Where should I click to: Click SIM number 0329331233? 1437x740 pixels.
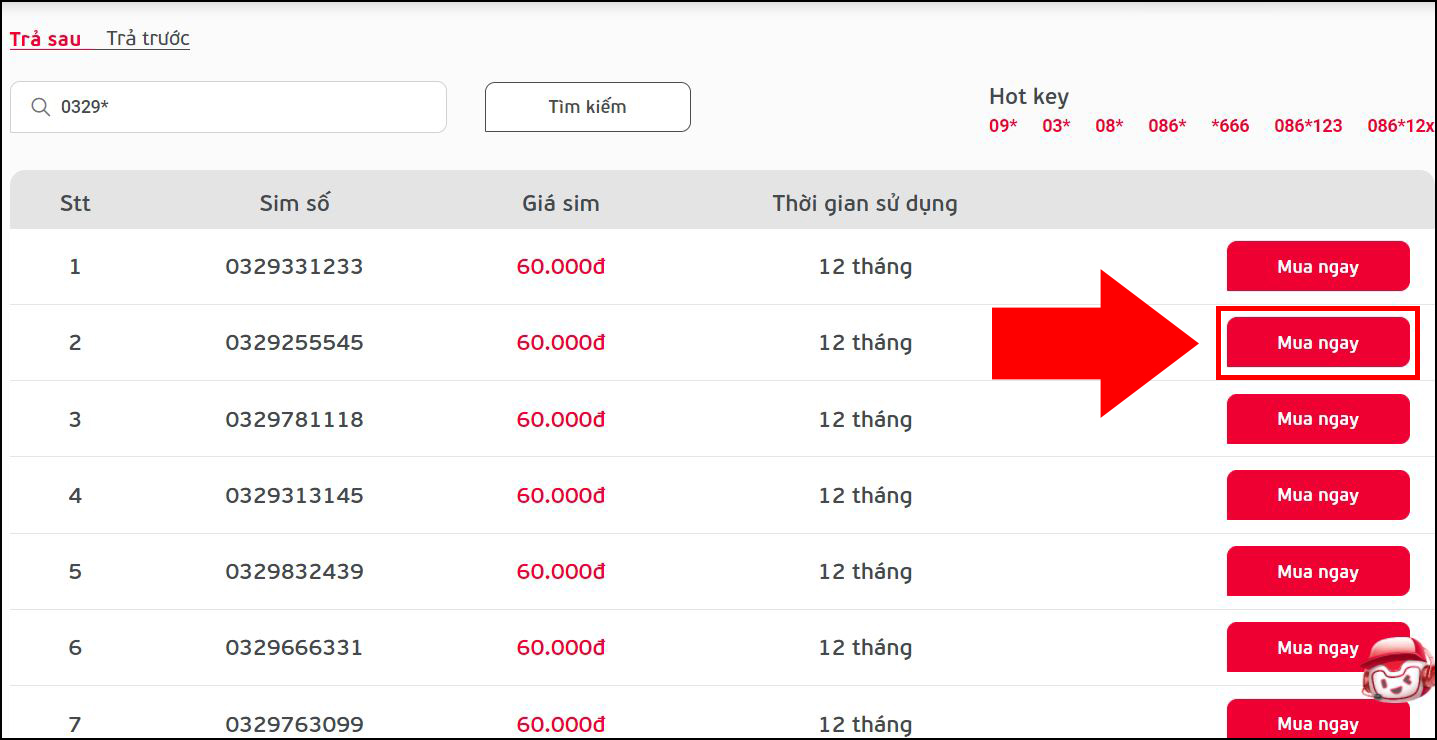[x=294, y=267]
